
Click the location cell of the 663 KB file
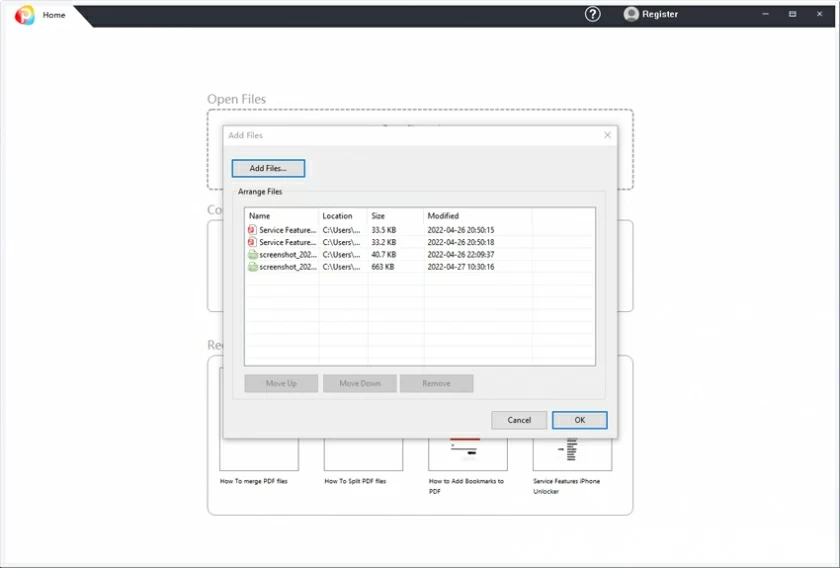click(x=341, y=267)
